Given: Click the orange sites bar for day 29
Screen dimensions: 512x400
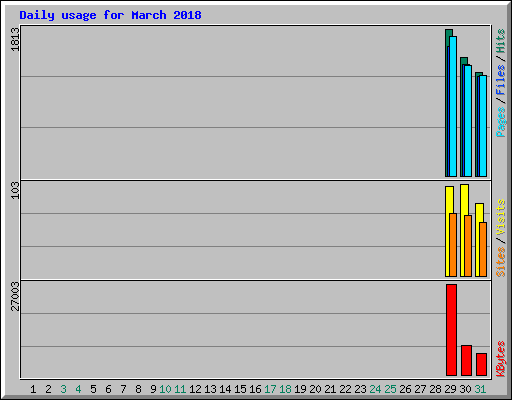Looking at the screenshot, I should coord(453,245).
